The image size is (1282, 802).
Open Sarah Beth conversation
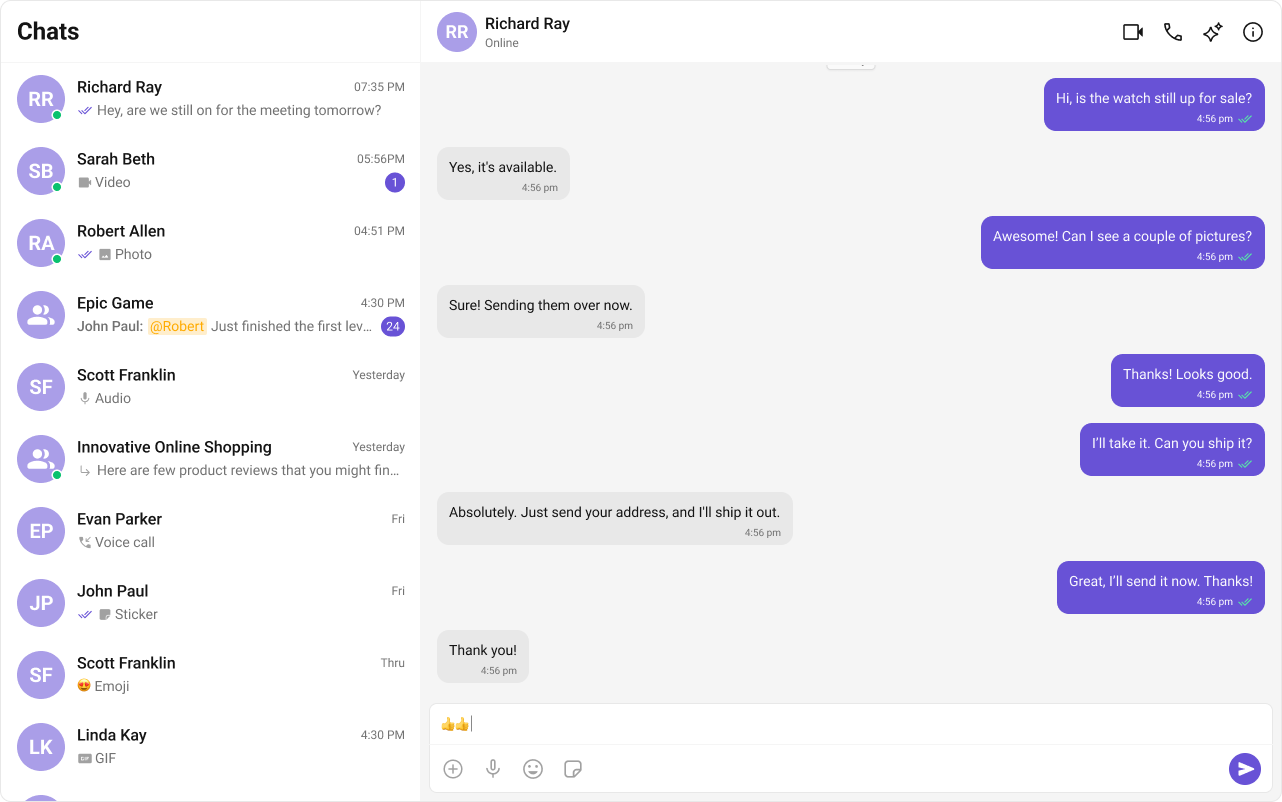[x=210, y=171]
